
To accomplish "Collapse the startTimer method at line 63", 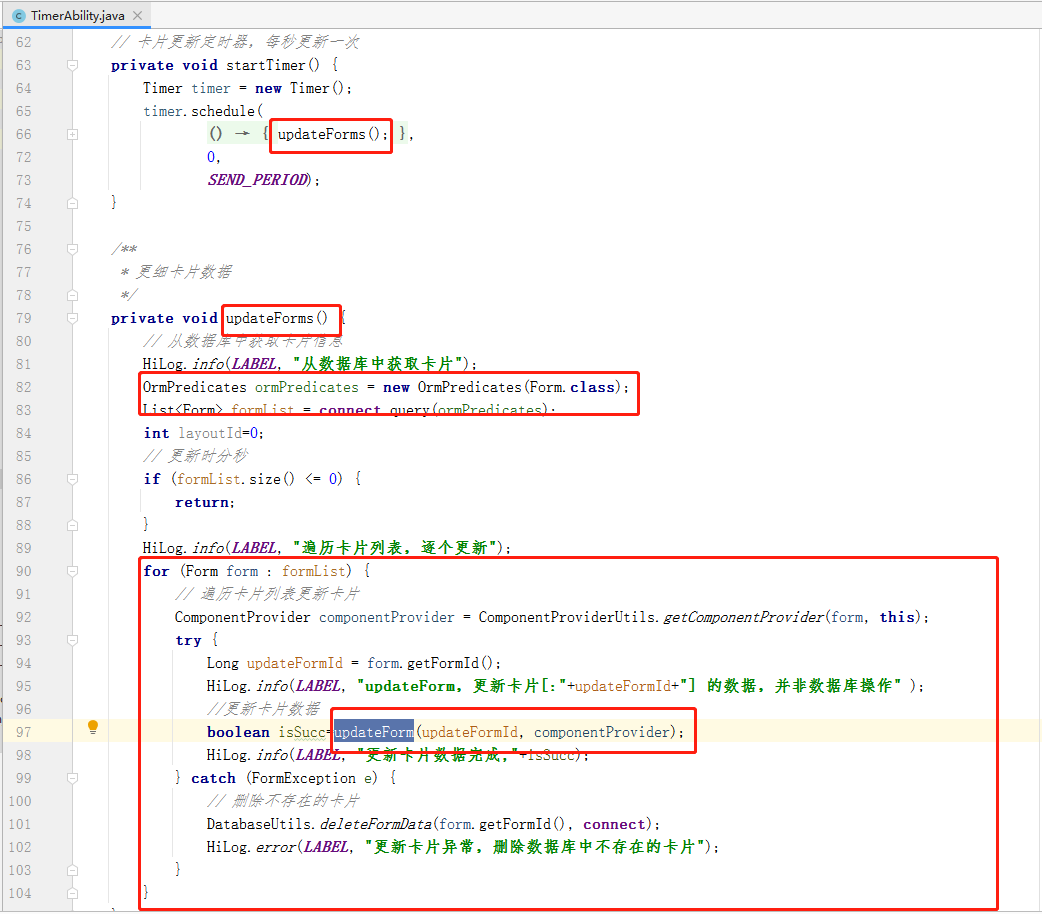I will pyautogui.click(x=72, y=65).
